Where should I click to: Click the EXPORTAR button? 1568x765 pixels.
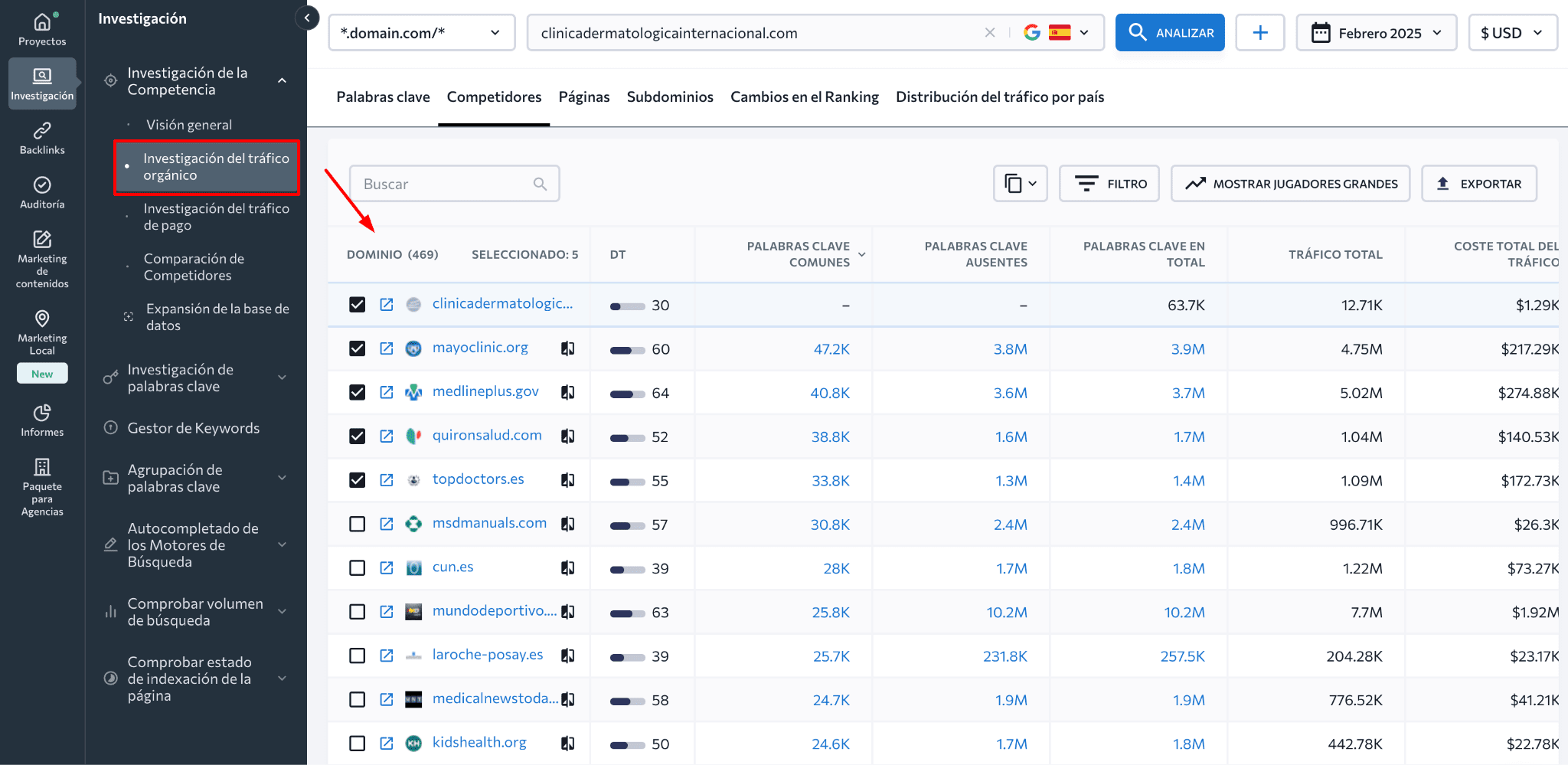click(1478, 184)
